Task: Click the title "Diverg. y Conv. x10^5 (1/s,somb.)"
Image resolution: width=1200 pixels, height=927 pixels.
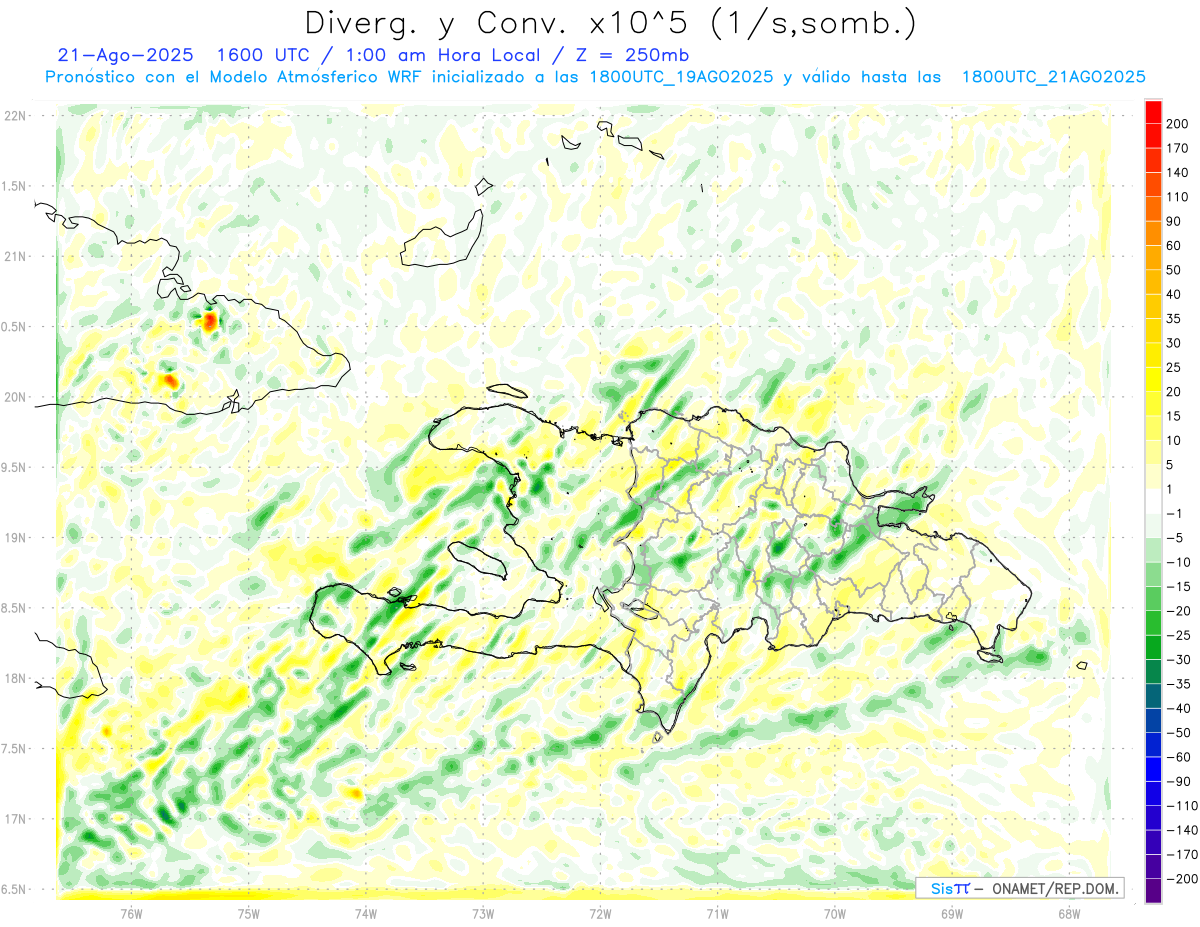Action: click(x=610, y=24)
